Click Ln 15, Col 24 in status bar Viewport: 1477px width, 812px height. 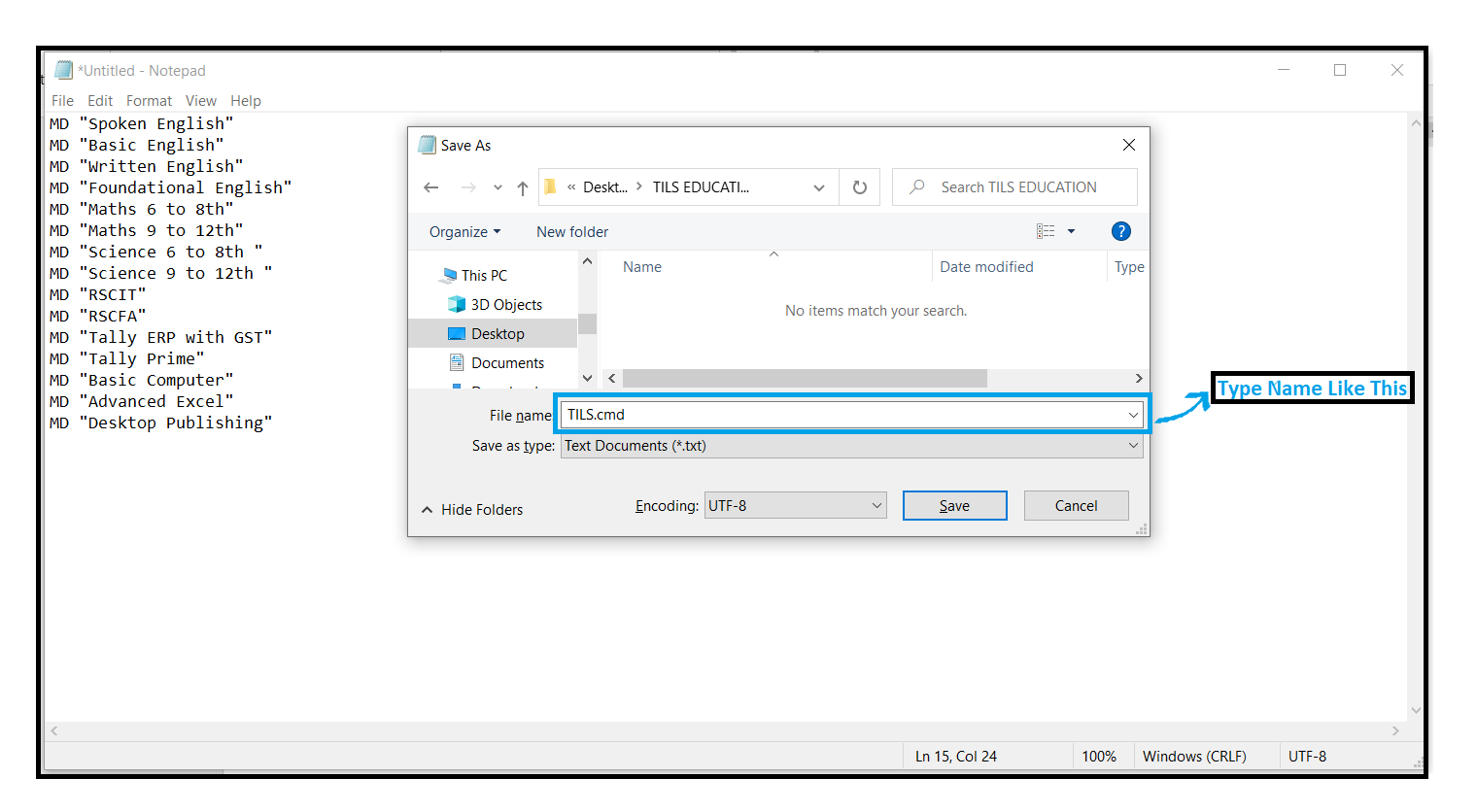[956, 756]
